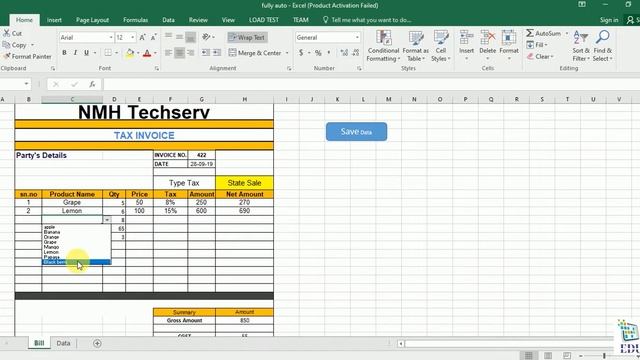Click the AutoSum button
Viewport: 640px width, 360px height.
[x=544, y=33]
